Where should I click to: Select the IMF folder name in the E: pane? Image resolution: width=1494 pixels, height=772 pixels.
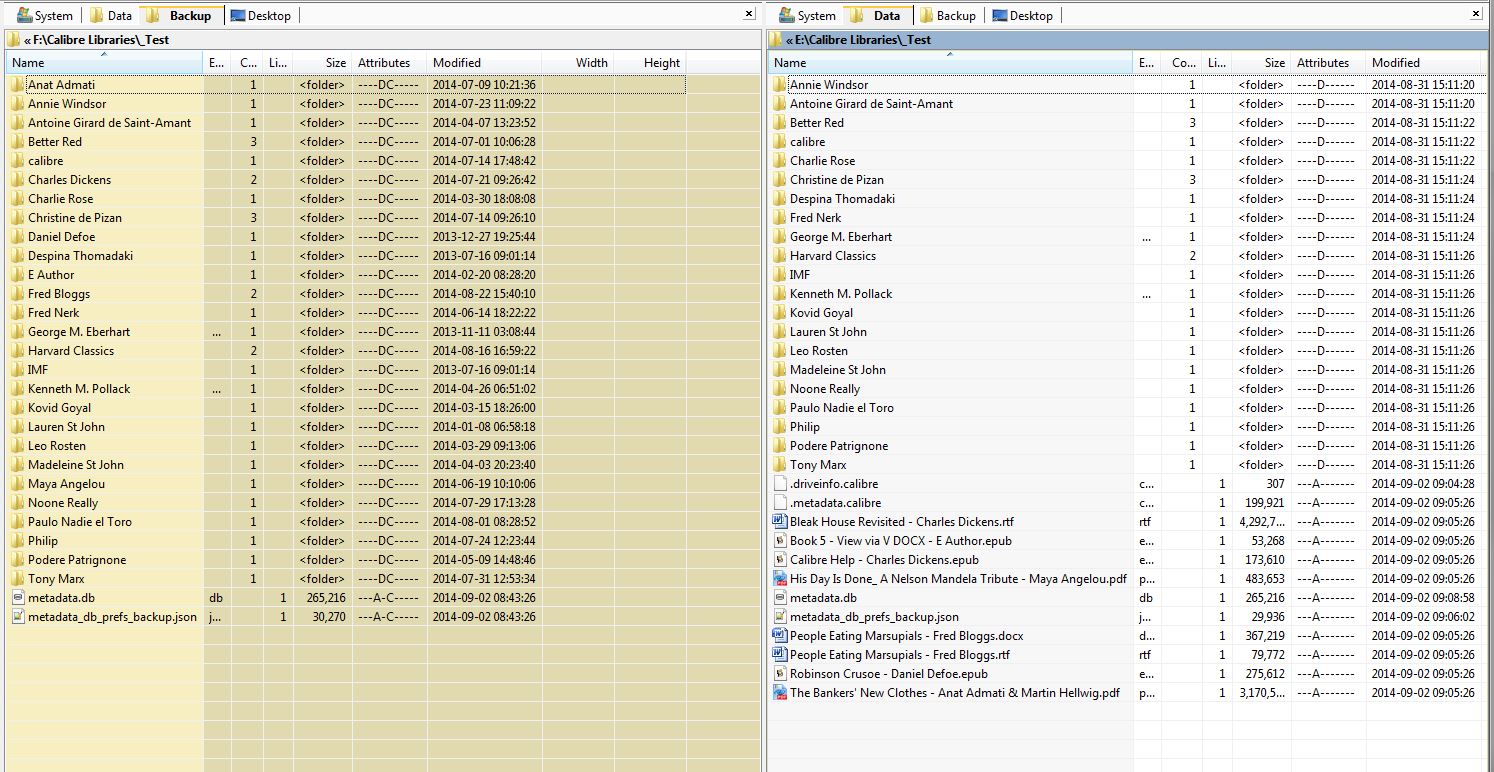(x=800, y=275)
